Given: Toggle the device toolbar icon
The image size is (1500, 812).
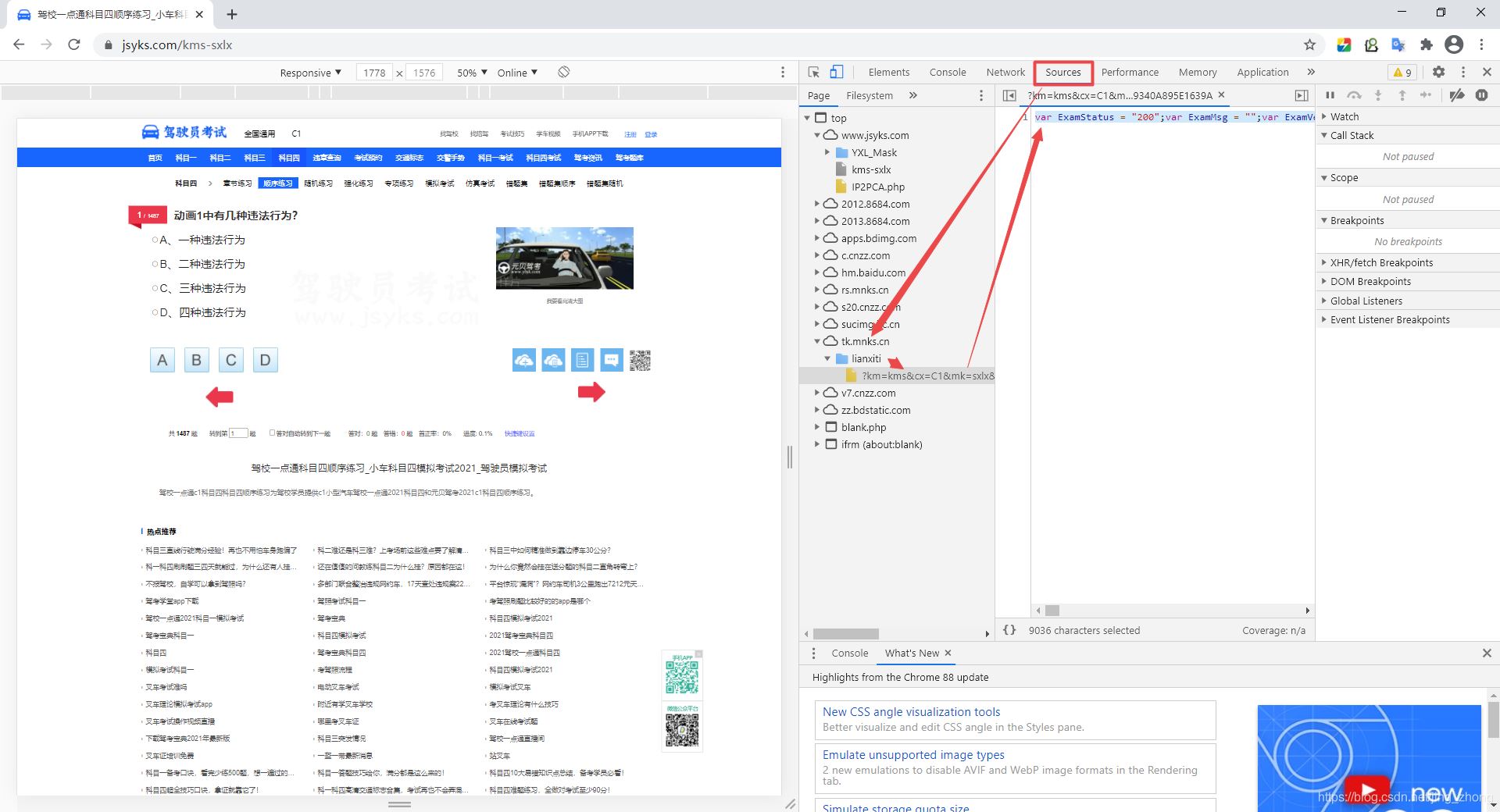Looking at the screenshot, I should click(836, 72).
